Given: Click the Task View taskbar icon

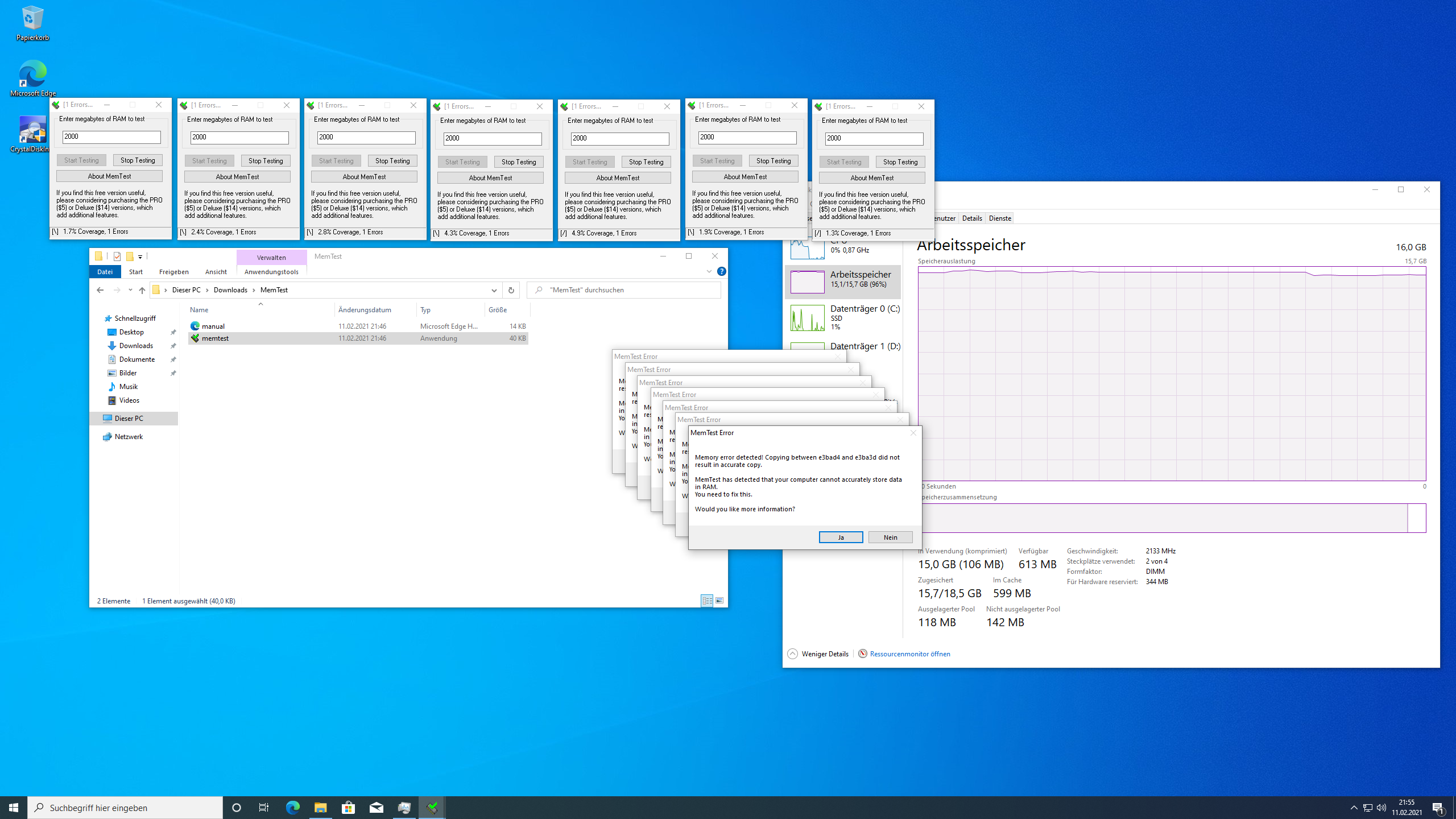Looking at the screenshot, I should tap(264, 808).
